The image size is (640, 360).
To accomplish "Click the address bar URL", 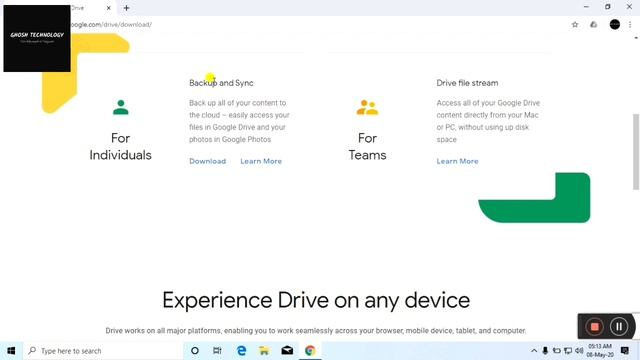I will pyautogui.click(x=111, y=24).
